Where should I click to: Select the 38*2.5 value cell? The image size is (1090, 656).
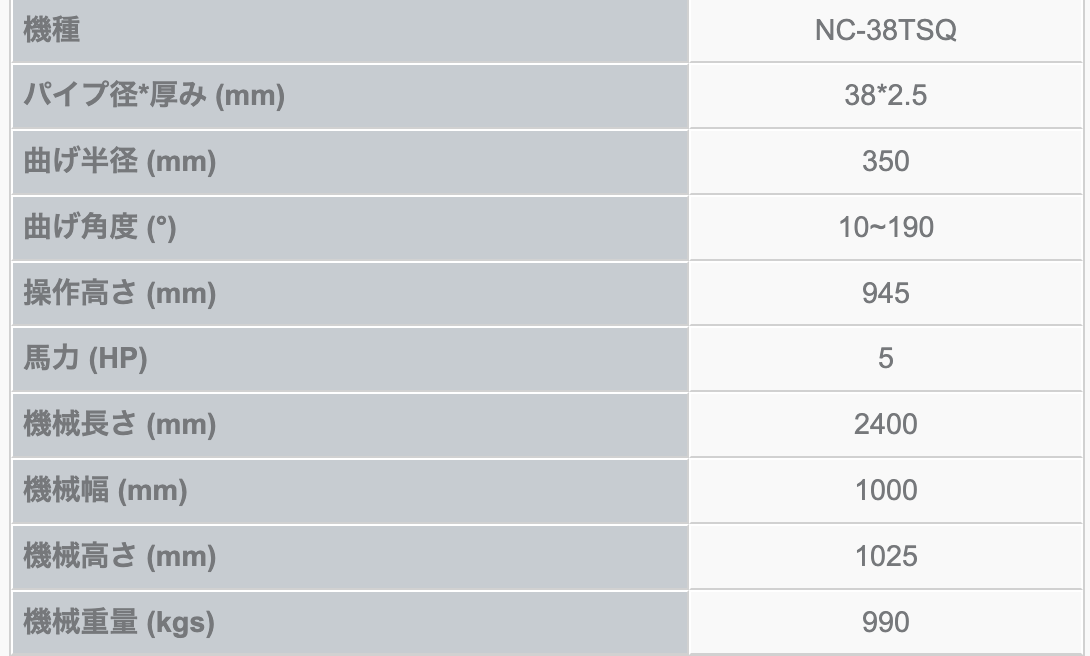[x=885, y=96]
